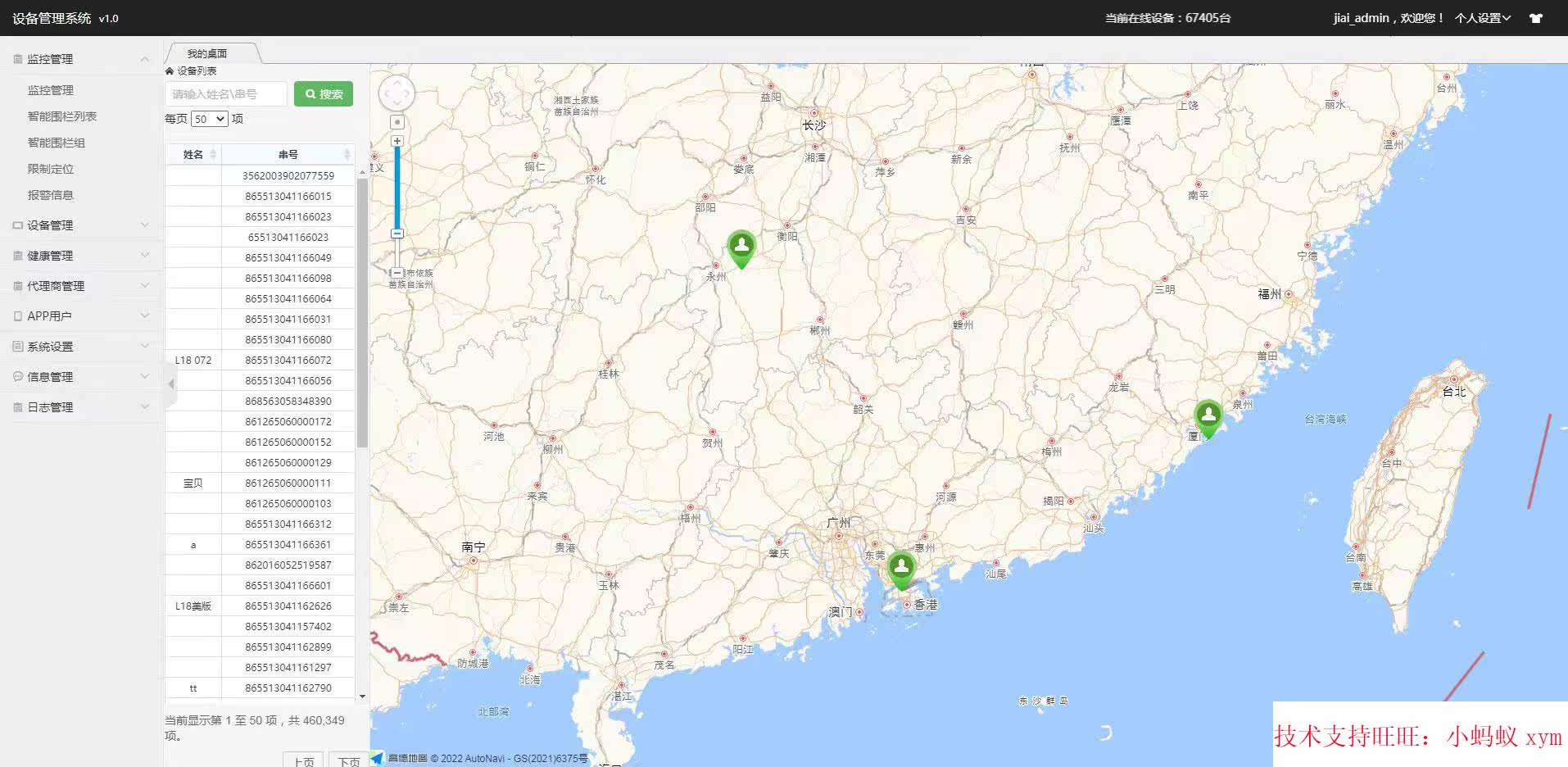Image resolution: width=1568 pixels, height=767 pixels.
Task: Open 报警信息 in the sidebar
Action: click(x=51, y=195)
